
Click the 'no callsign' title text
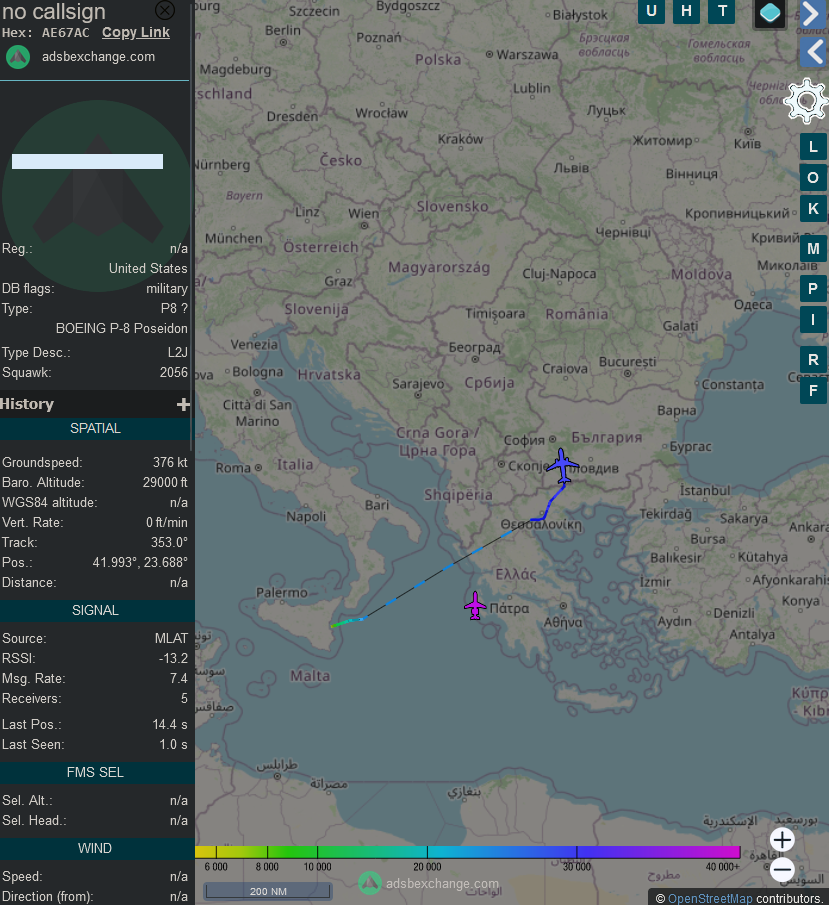click(54, 12)
